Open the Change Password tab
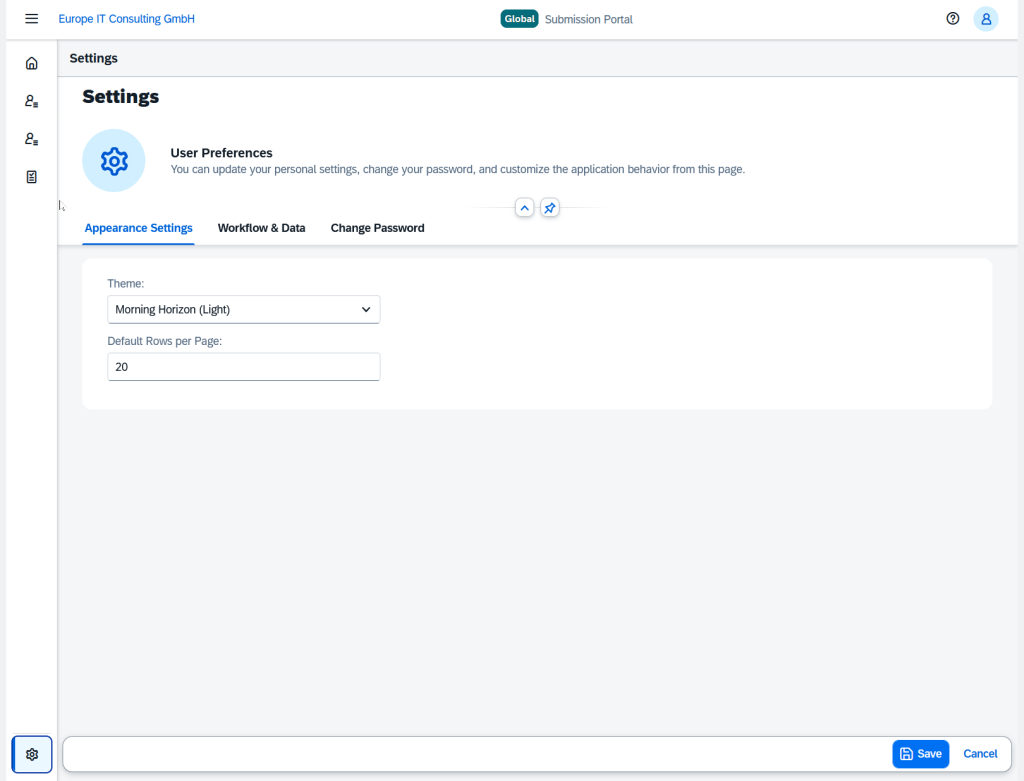This screenshot has height=781, width=1024. 377,228
